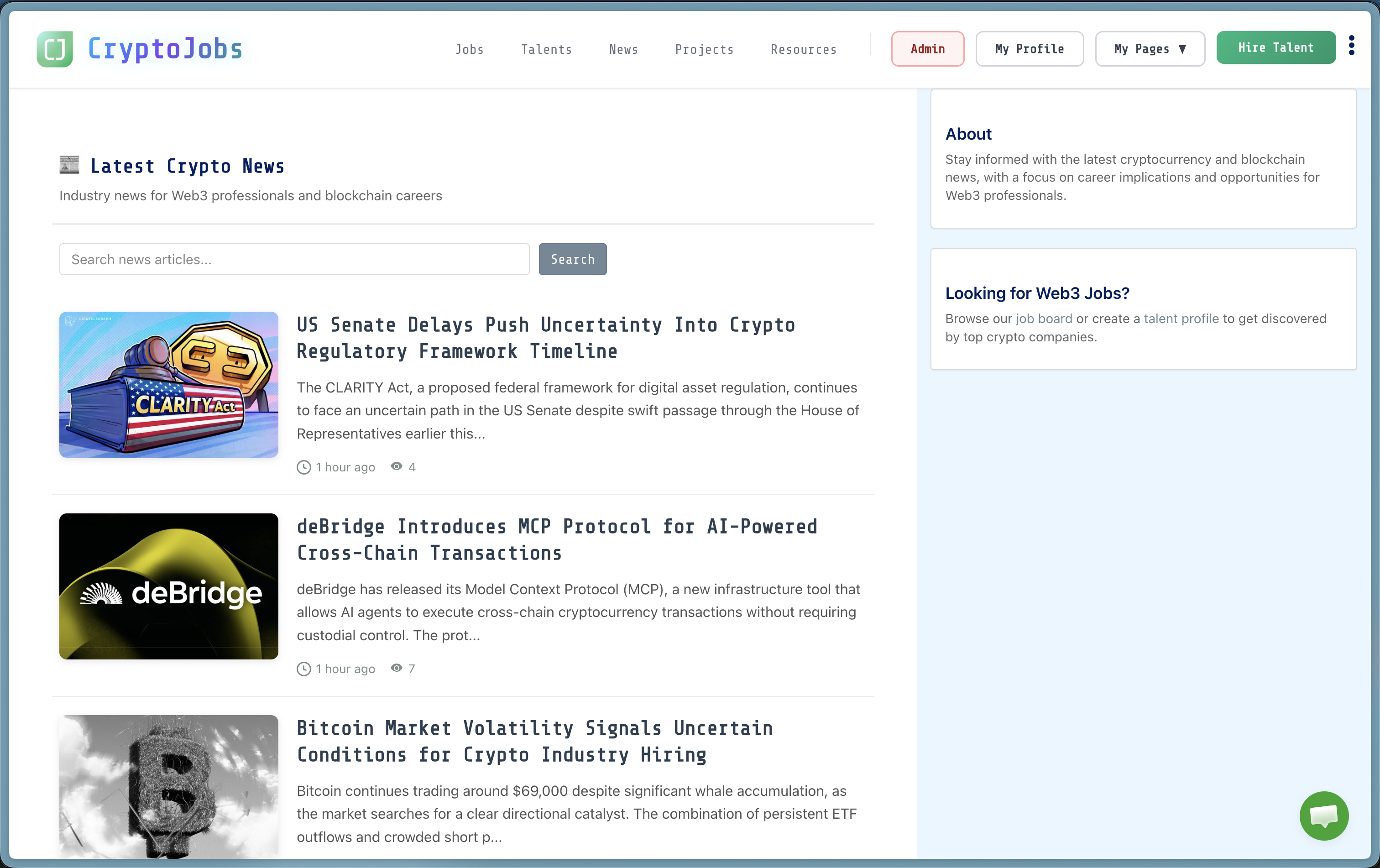1380x868 pixels.
Task: Click the view count 7
Action: (x=412, y=669)
